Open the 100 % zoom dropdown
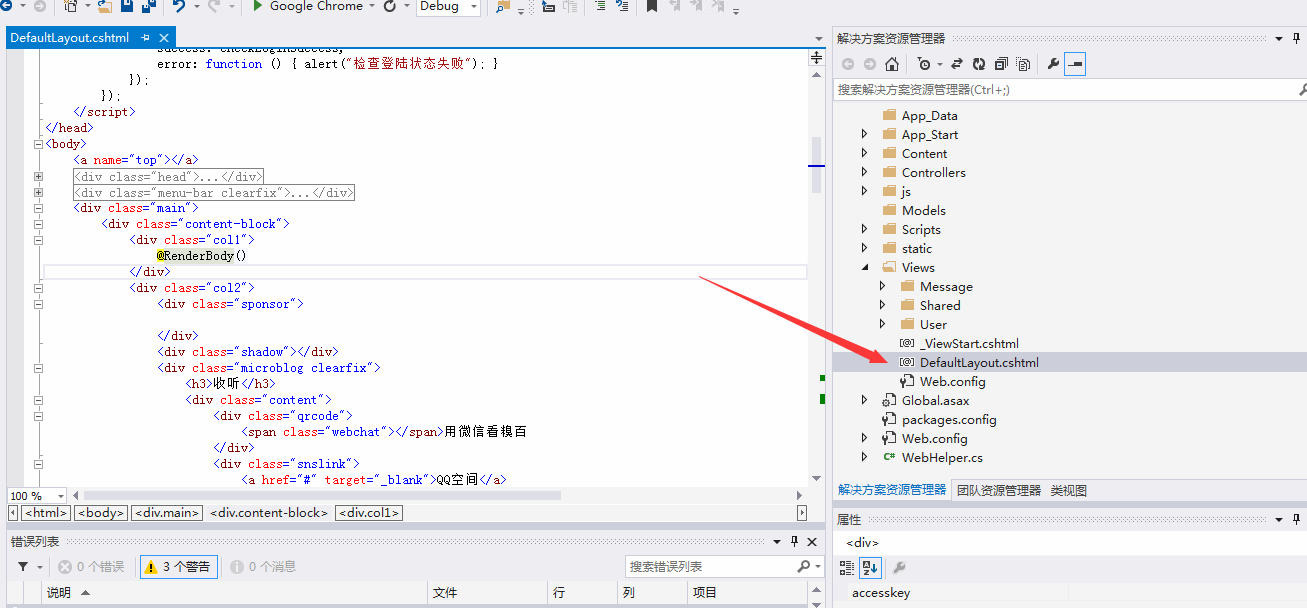Viewport: 1307px width, 608px height. (x=61, y=496)
